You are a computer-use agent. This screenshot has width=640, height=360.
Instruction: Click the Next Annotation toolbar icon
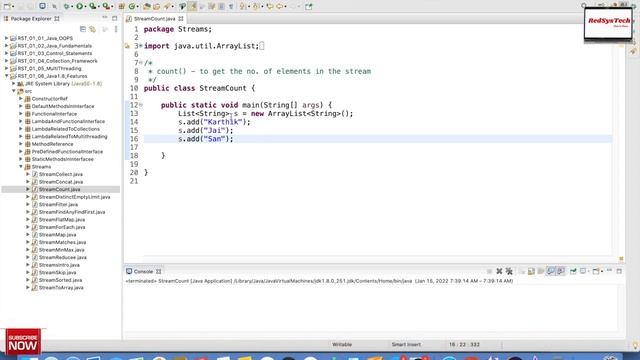(x=242, y=6)
